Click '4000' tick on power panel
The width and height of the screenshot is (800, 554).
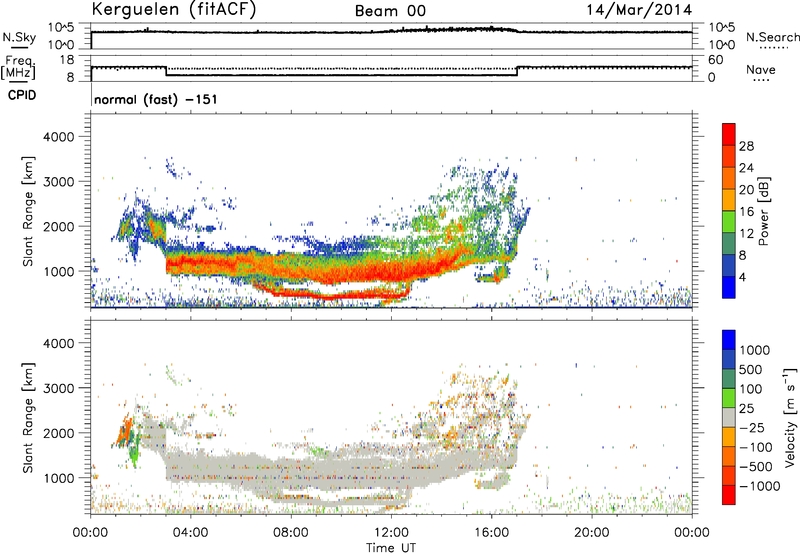(x=58, y=137)
